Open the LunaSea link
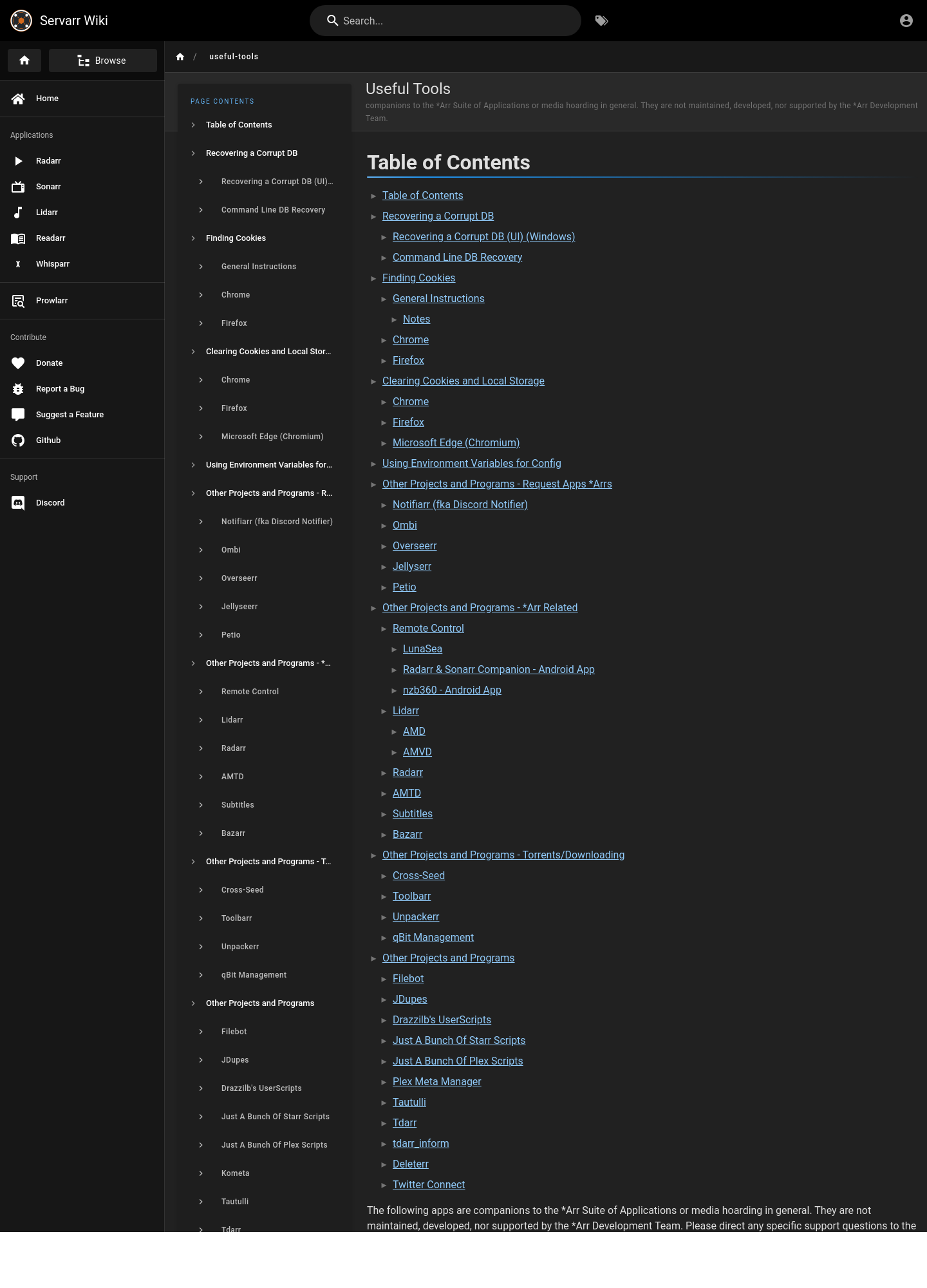The width and height of the screenshot is (927, 1288). click(x=422, y=649)
